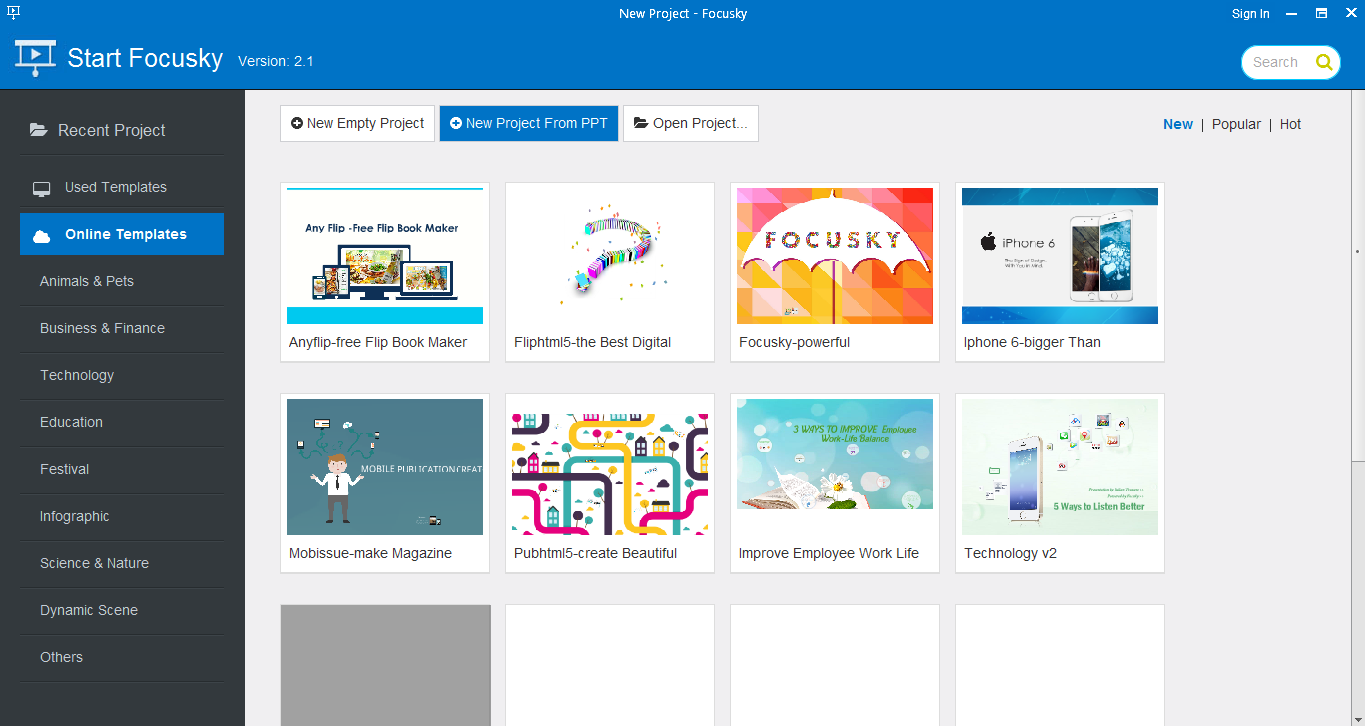Open Recent Project section

[122, 130]
